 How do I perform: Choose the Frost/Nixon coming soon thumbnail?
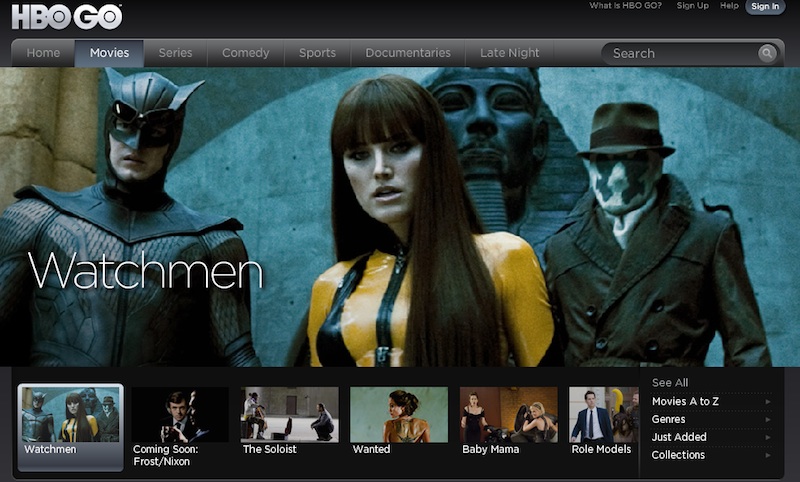coord(180,415)
